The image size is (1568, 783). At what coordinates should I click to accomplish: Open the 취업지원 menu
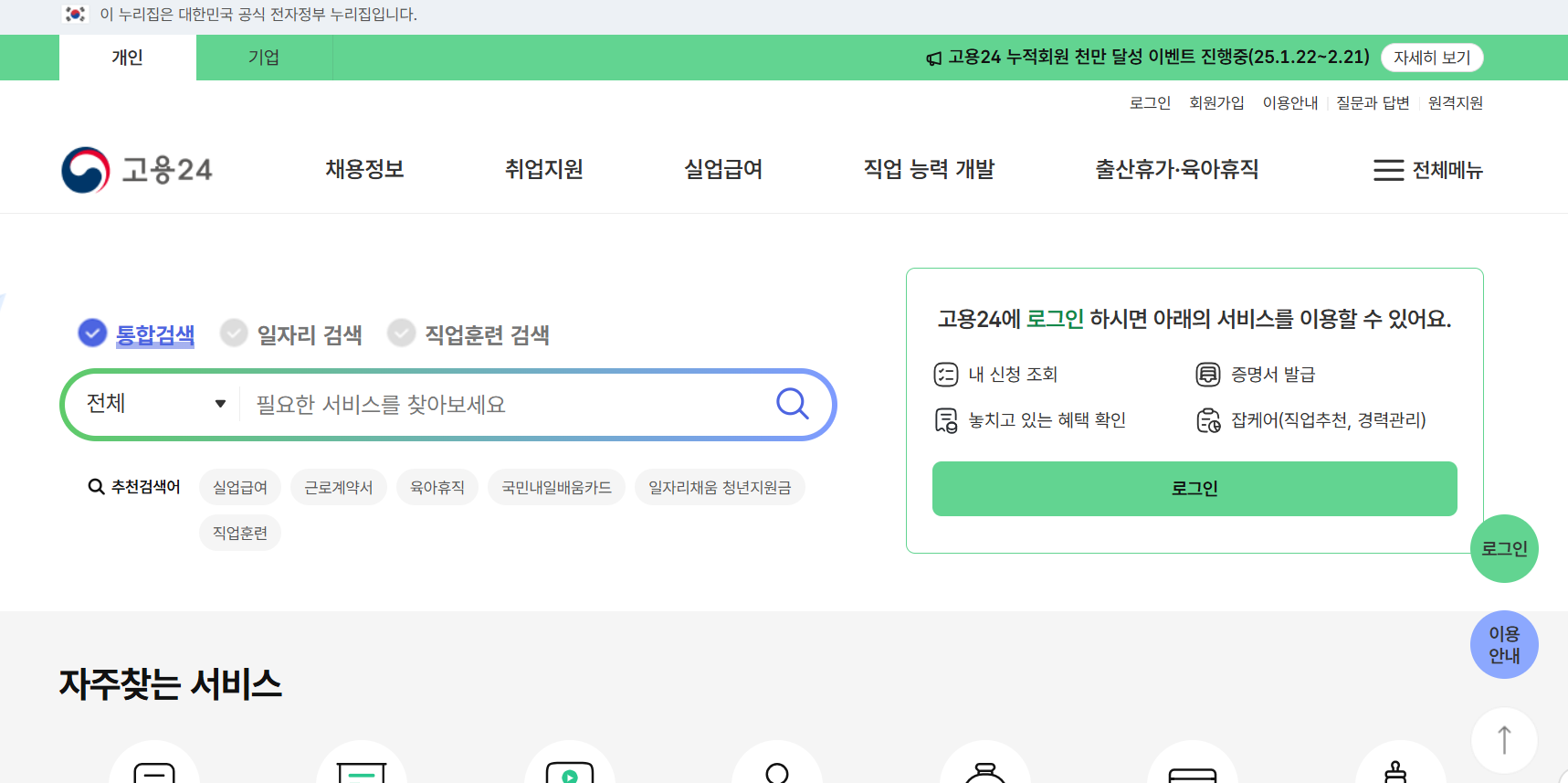tap(544, 169)
